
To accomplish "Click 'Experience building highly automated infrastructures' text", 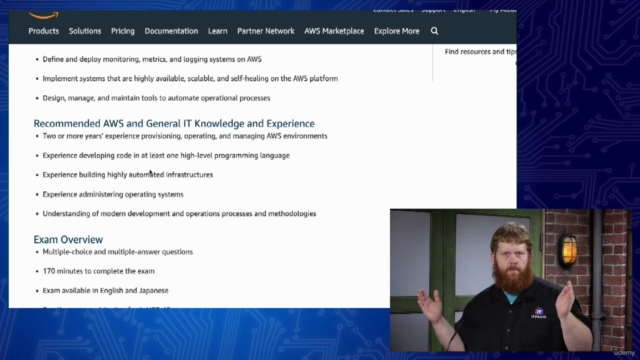I will 128,175.
